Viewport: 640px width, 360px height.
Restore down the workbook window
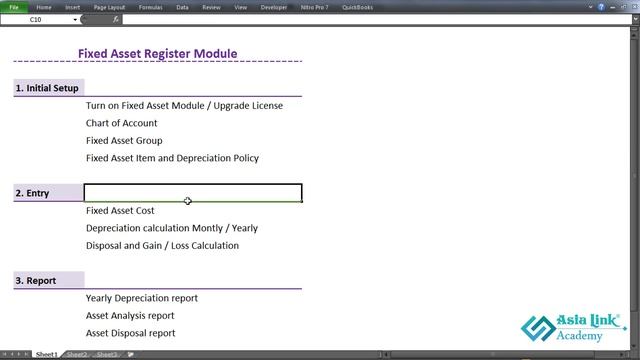[x=624, y=7]
